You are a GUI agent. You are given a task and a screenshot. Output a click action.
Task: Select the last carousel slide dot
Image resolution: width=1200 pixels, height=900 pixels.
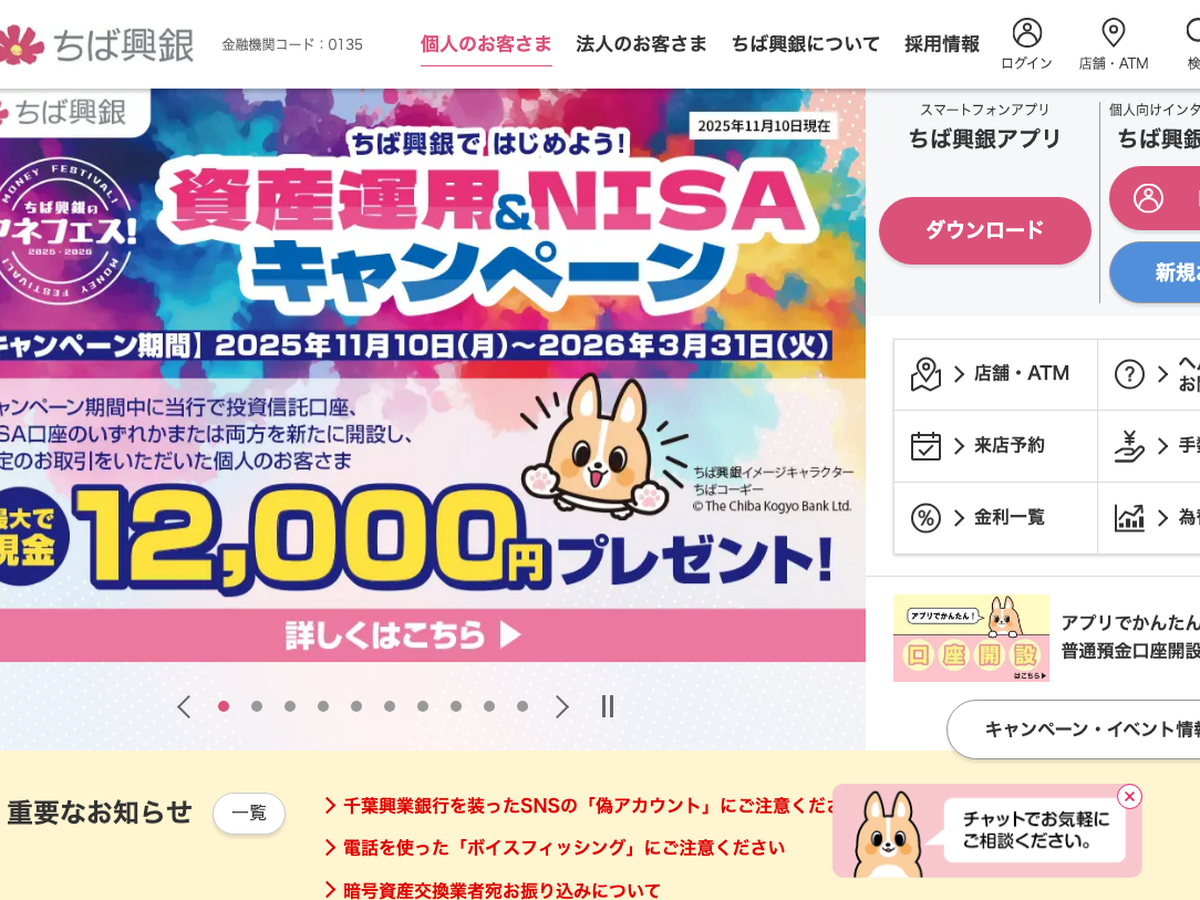tap(522, 706)
